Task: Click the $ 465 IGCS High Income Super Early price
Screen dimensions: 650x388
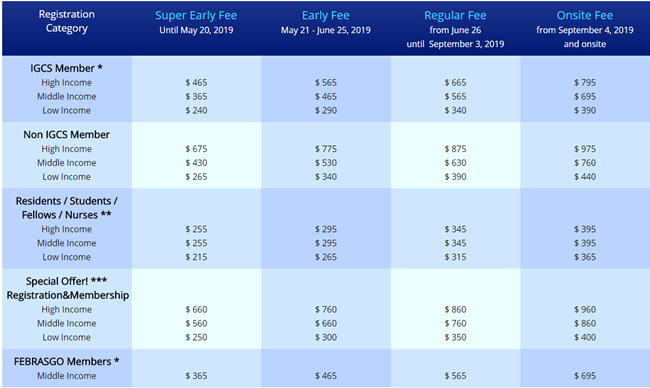Action: pyautogui.click(x=196, y=82)
